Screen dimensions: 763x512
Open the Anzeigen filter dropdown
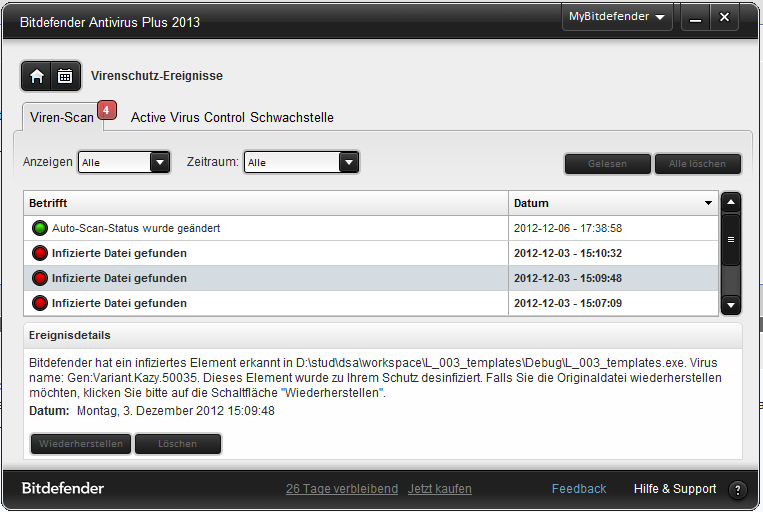point(124,162)
